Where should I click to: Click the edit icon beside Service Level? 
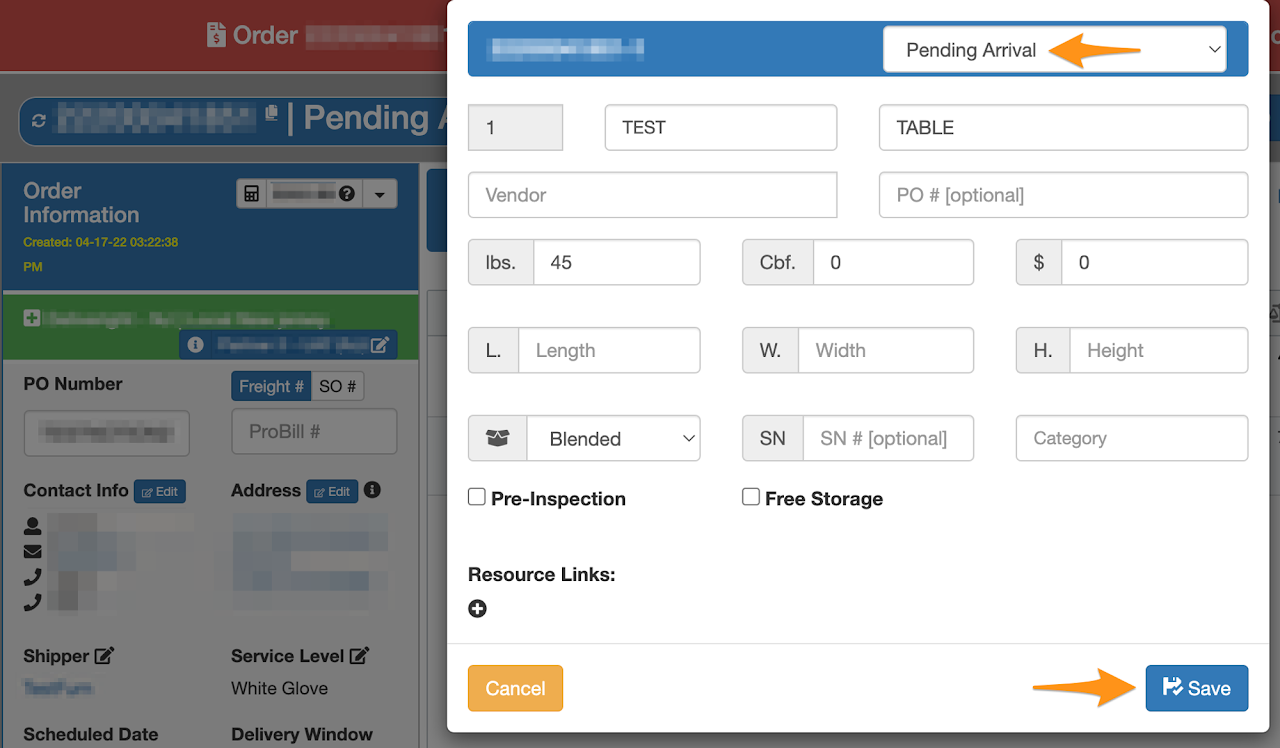pyautogui.click(x=359, y=656)
